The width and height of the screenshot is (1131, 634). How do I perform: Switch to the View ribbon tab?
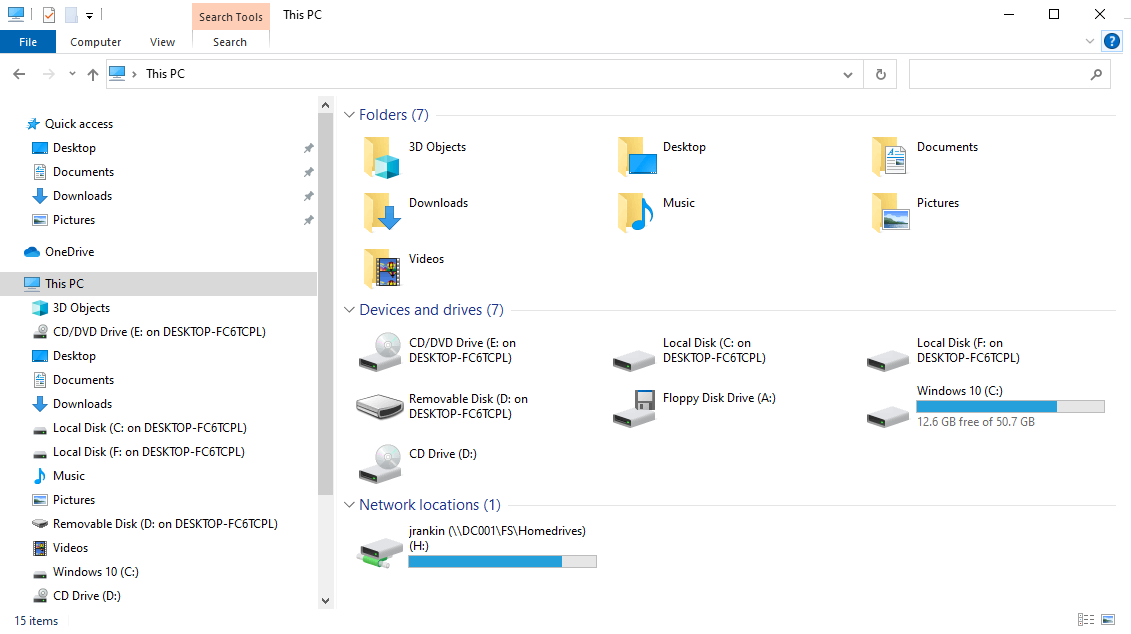162,42
